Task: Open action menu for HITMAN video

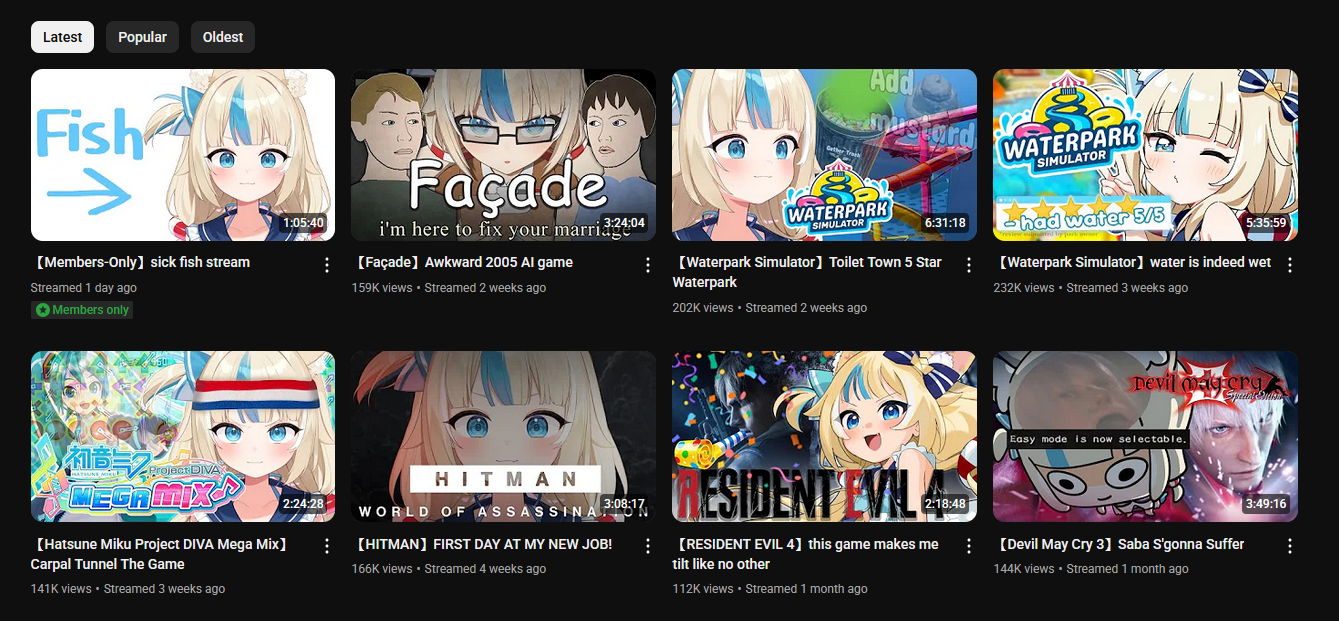Action: pyautogui.click(x=648, y=546)
